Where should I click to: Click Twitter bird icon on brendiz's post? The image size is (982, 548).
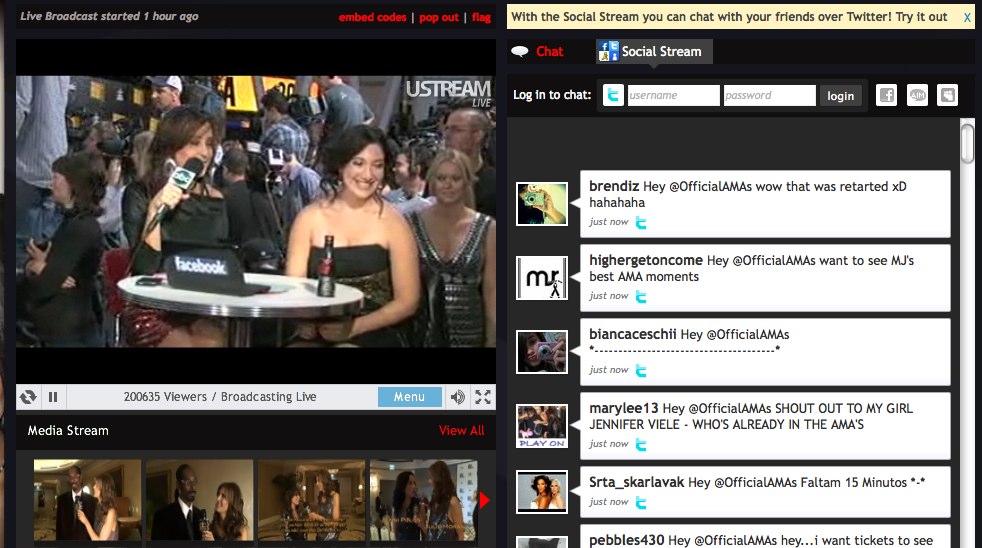click(641, 222)
